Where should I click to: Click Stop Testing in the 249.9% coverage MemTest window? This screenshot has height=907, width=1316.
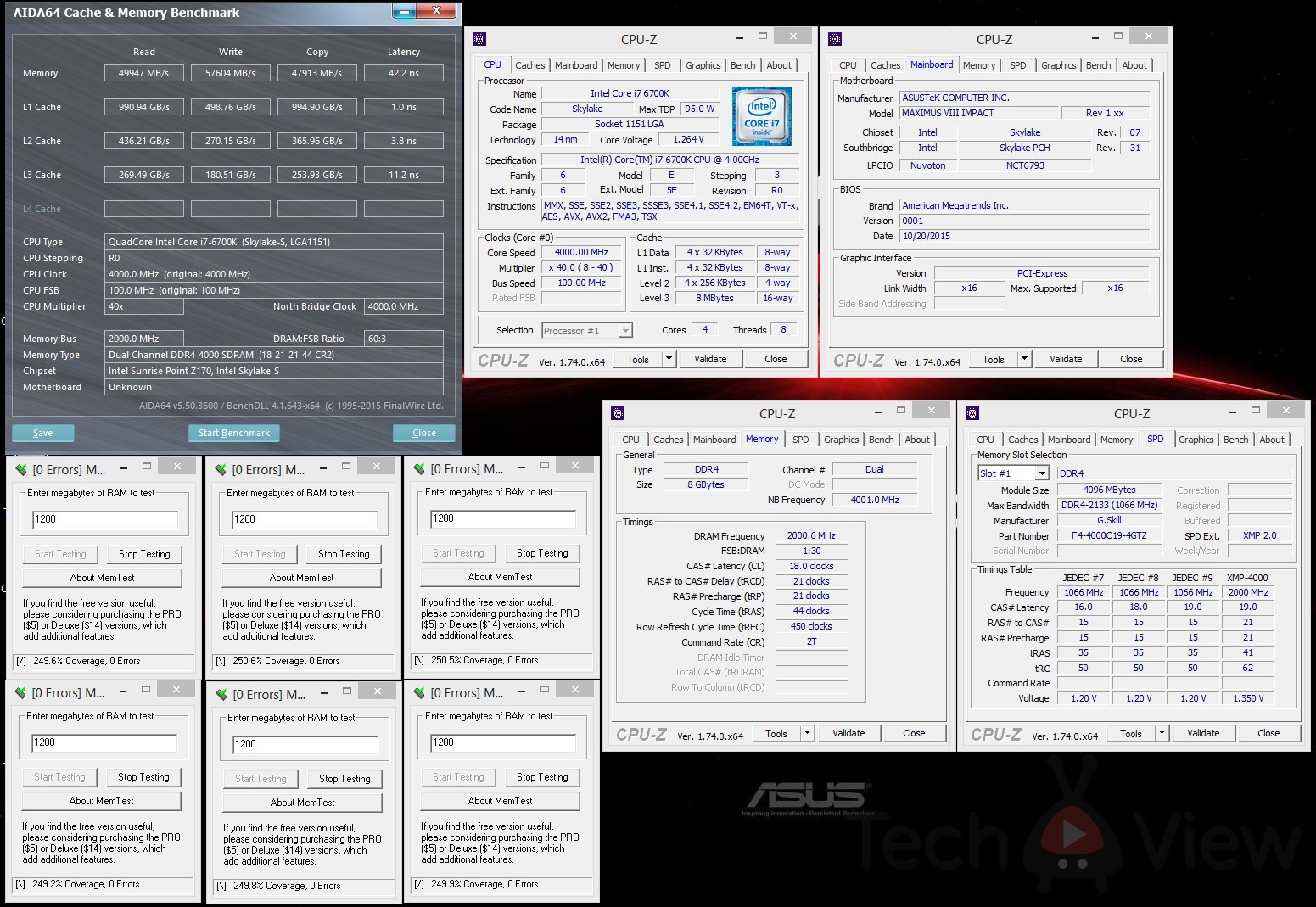point(542,777)
